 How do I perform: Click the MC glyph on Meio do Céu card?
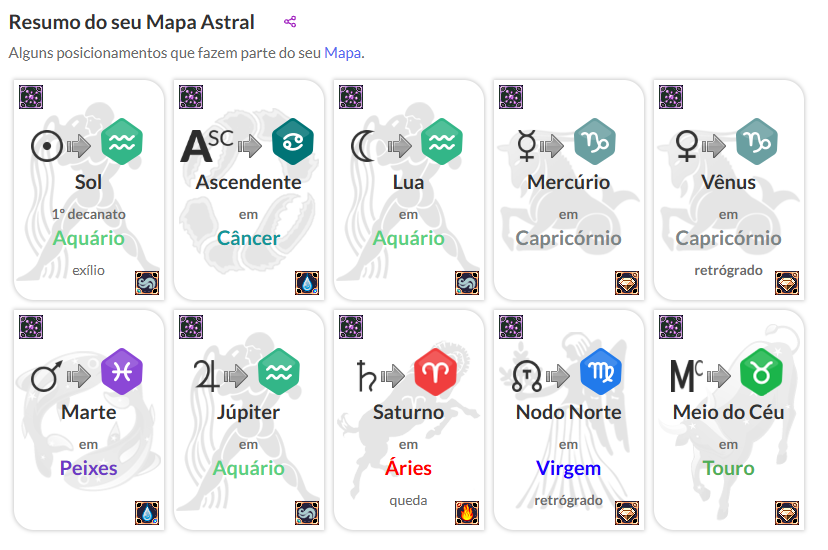686,376
